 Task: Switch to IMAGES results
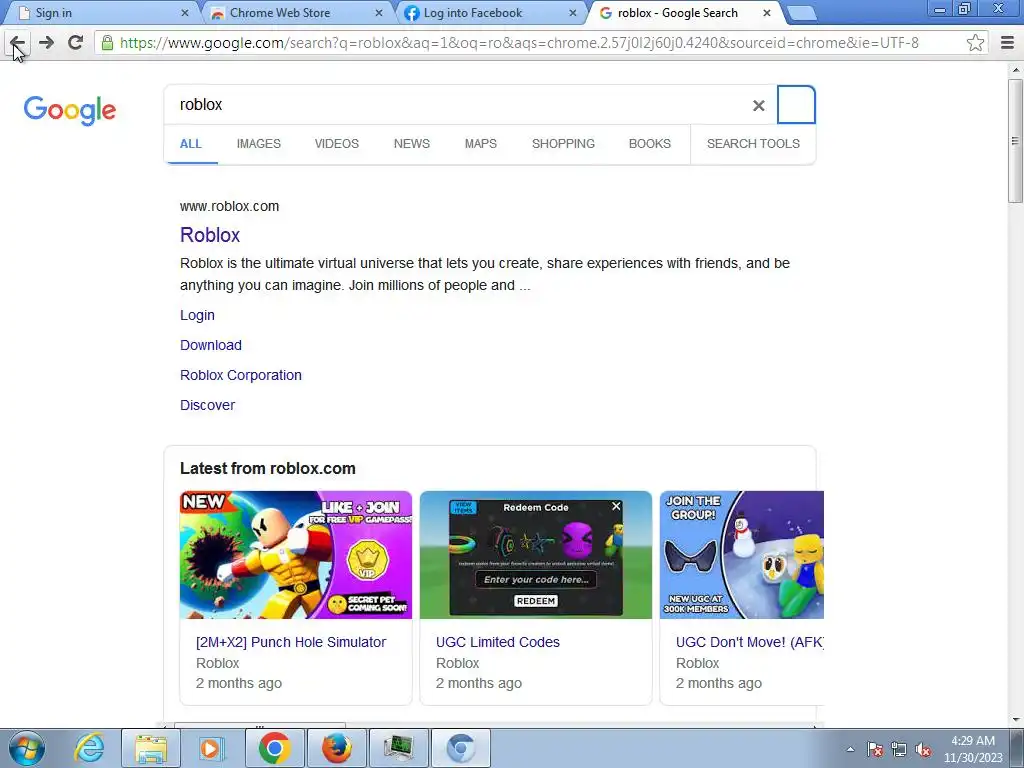click(x=259, y=144)
